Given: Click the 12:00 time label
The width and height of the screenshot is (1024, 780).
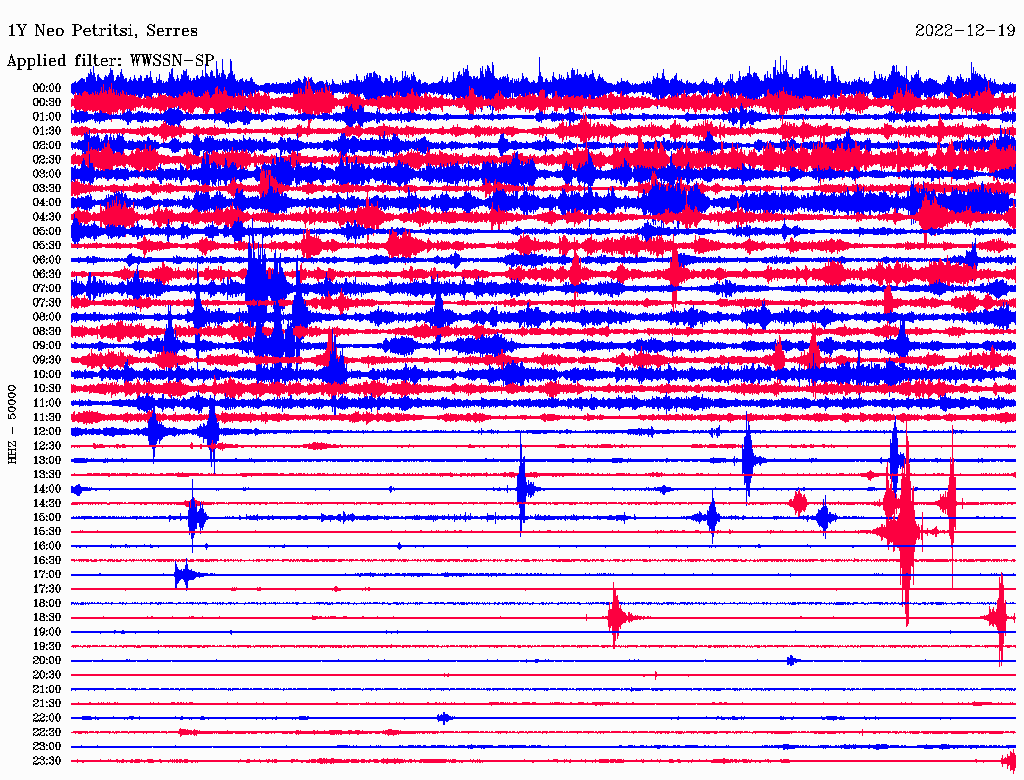Looking at the screenshot, I should [47, 432].
